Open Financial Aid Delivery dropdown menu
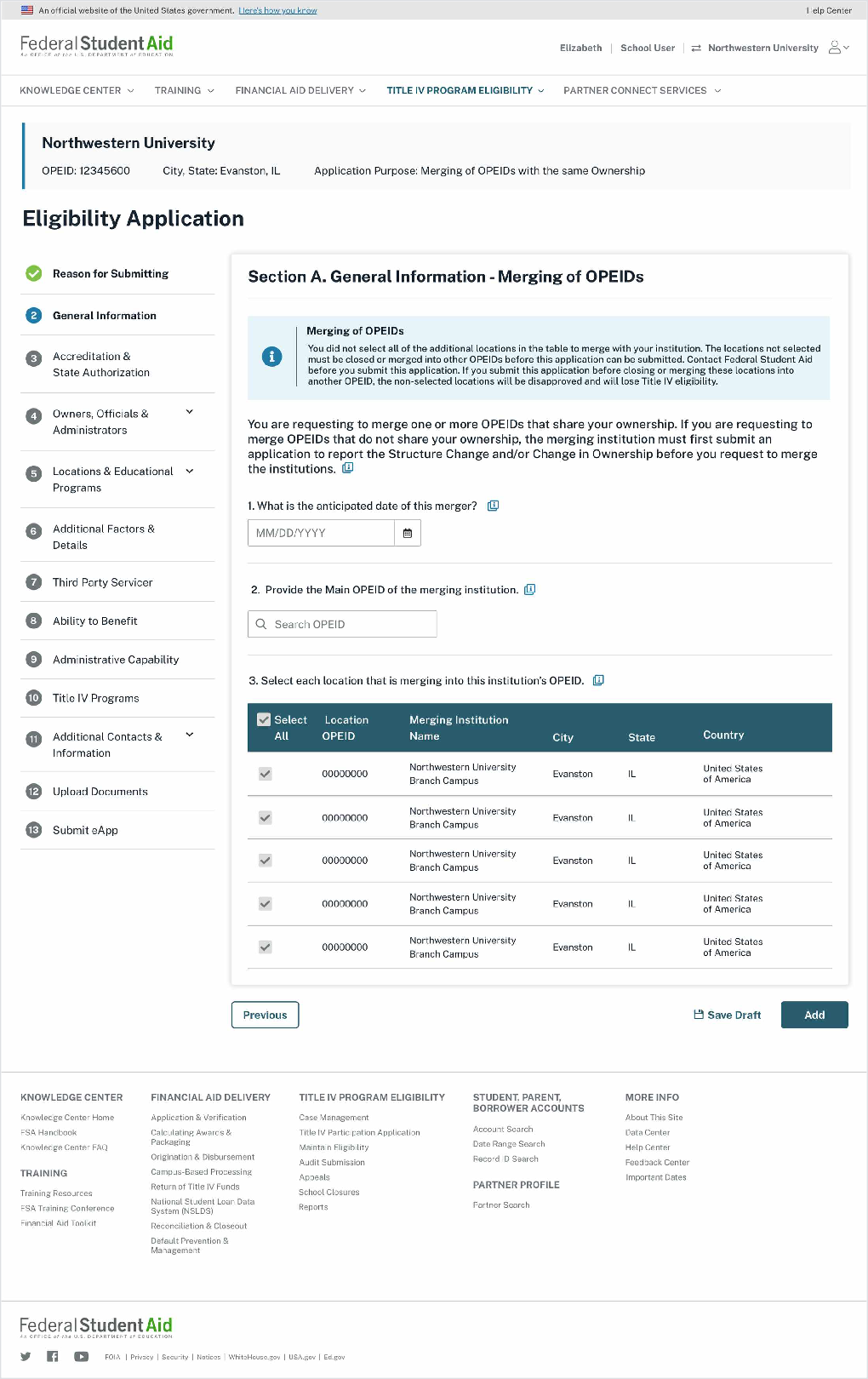 point(300,90)
